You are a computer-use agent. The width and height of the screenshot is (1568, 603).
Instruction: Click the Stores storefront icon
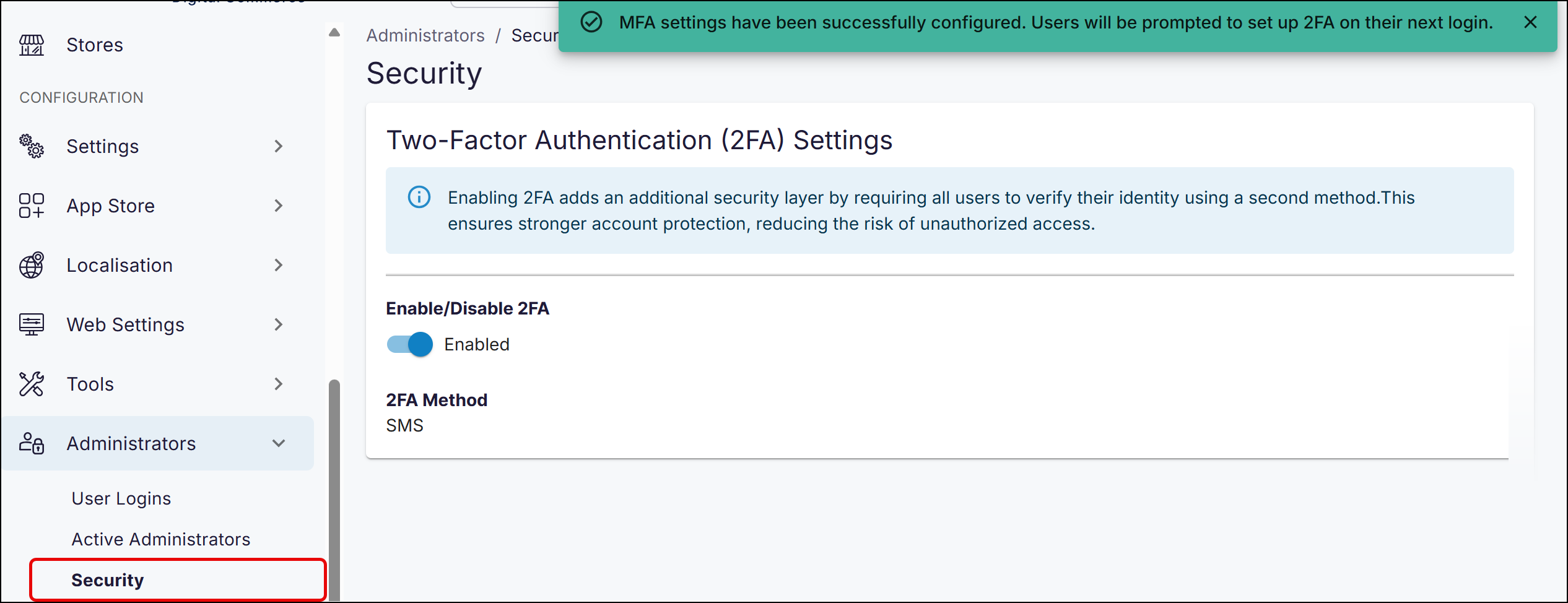(x=32, y=45)
